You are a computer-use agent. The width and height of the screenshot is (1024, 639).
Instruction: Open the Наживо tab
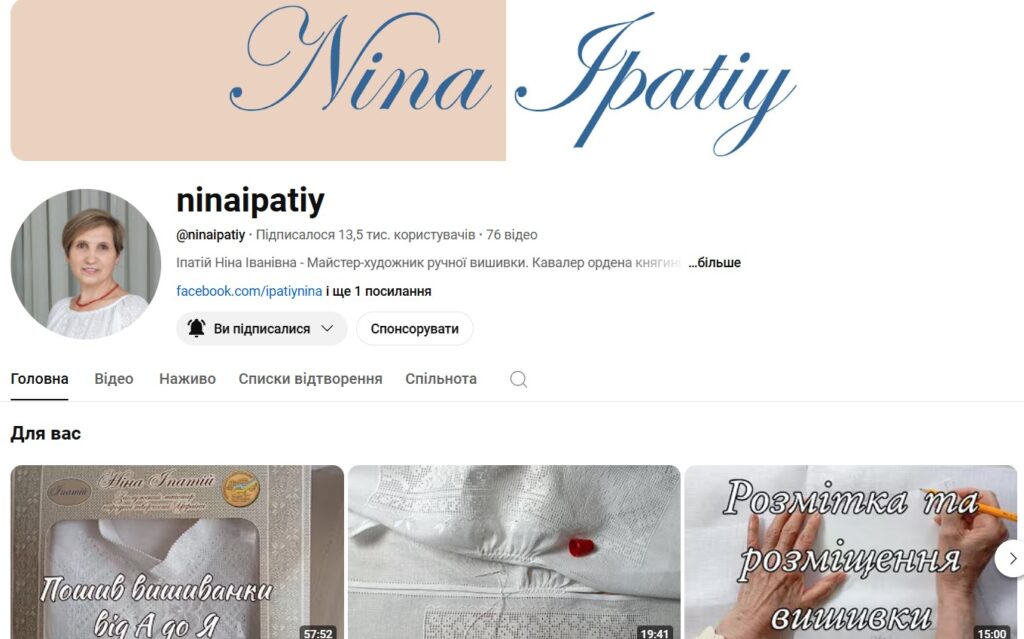coord(187,379)
